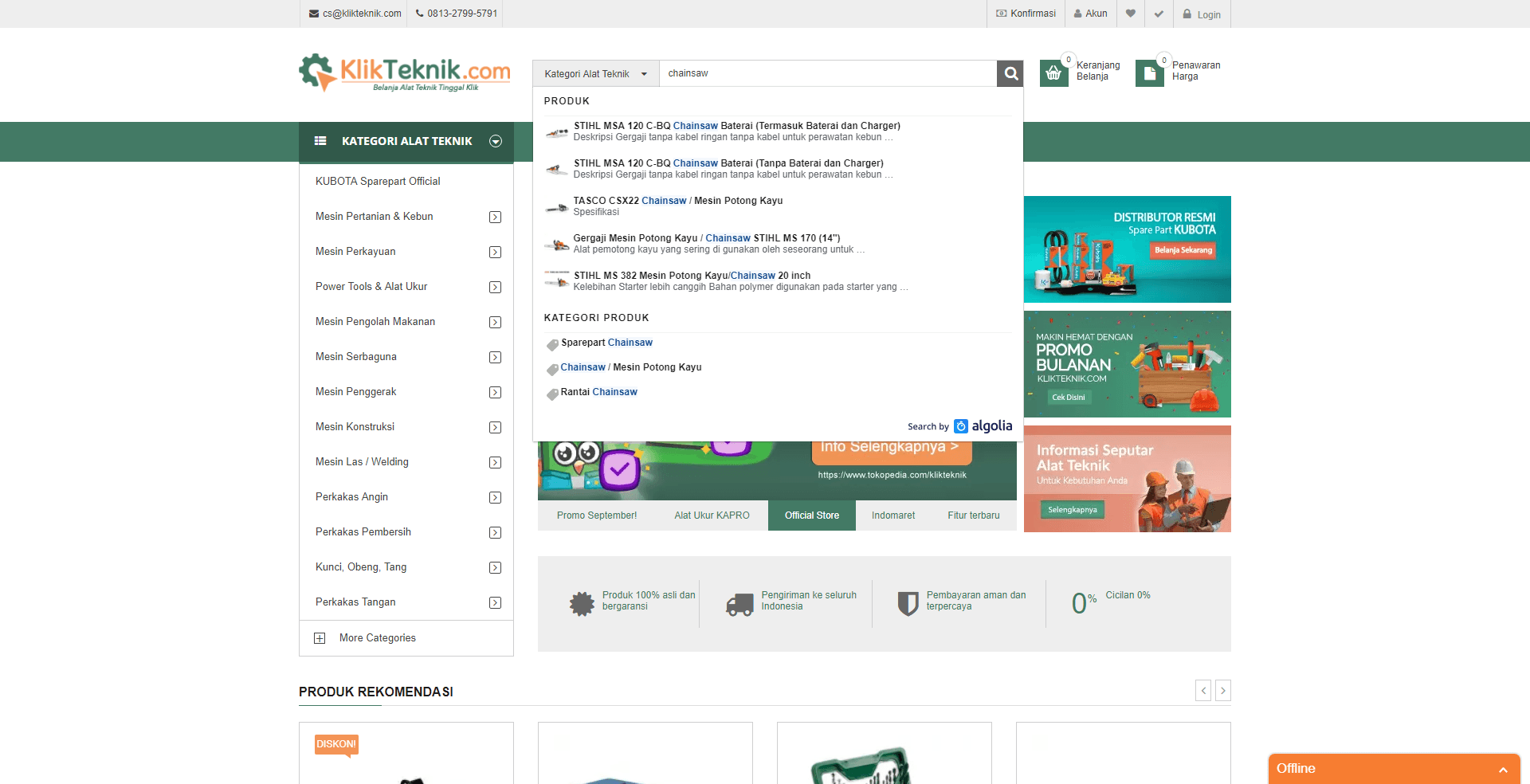Open the Akun account link

(x=1091, y=14)
